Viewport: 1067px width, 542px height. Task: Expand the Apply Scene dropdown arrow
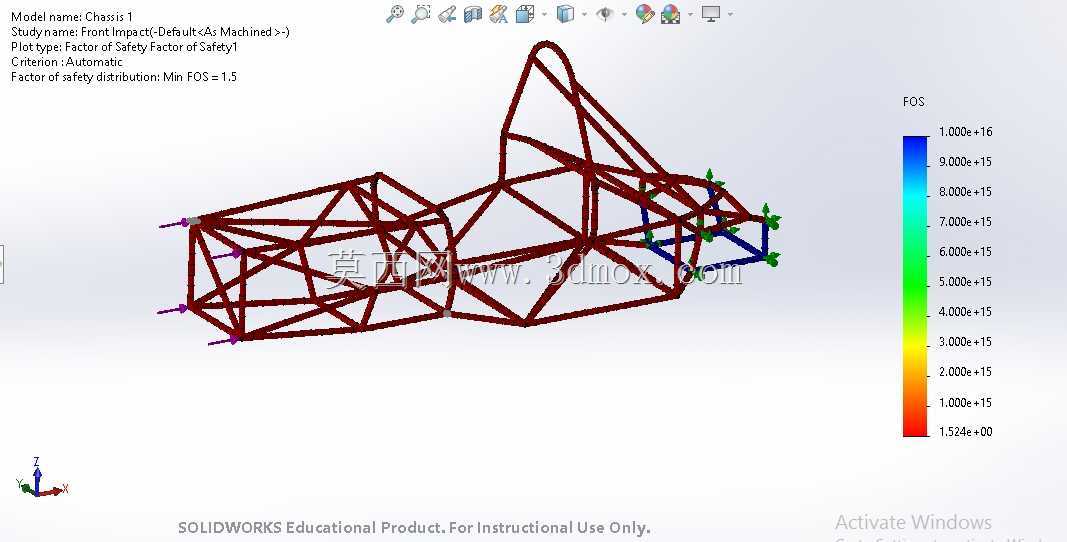[x=691, y=14]
